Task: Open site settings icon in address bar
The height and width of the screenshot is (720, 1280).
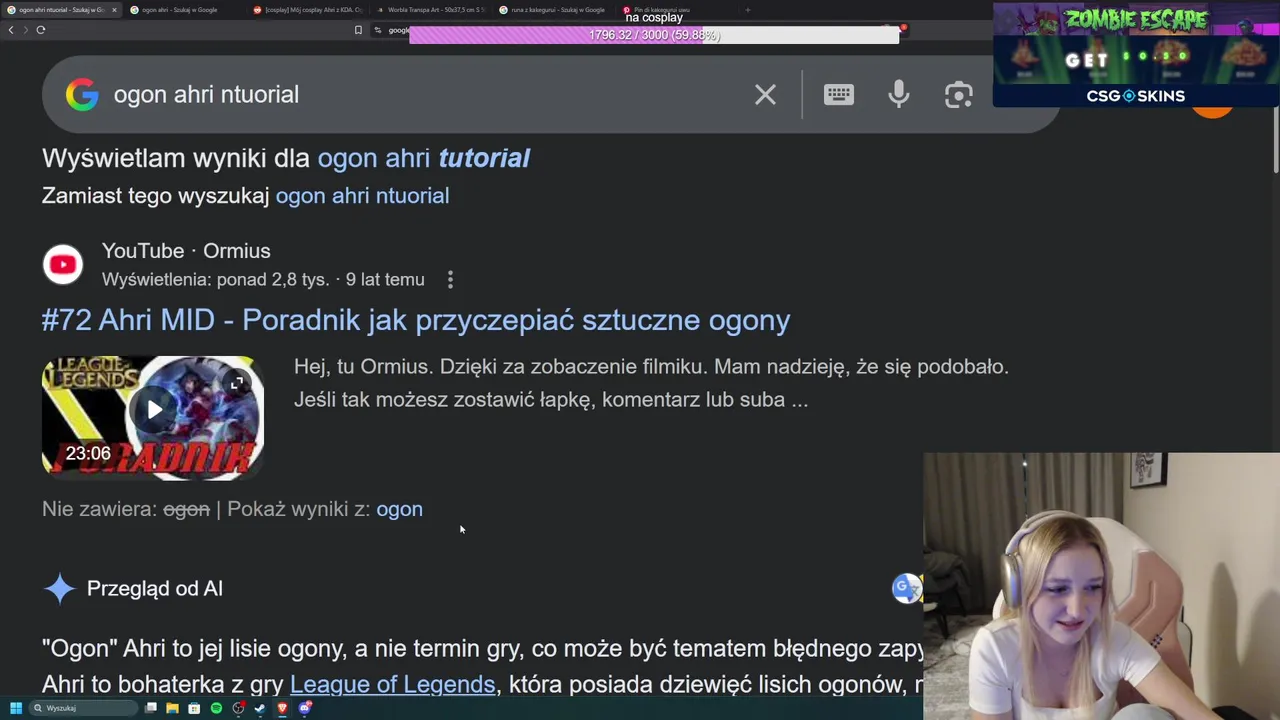Action: [x=378, y=30]
